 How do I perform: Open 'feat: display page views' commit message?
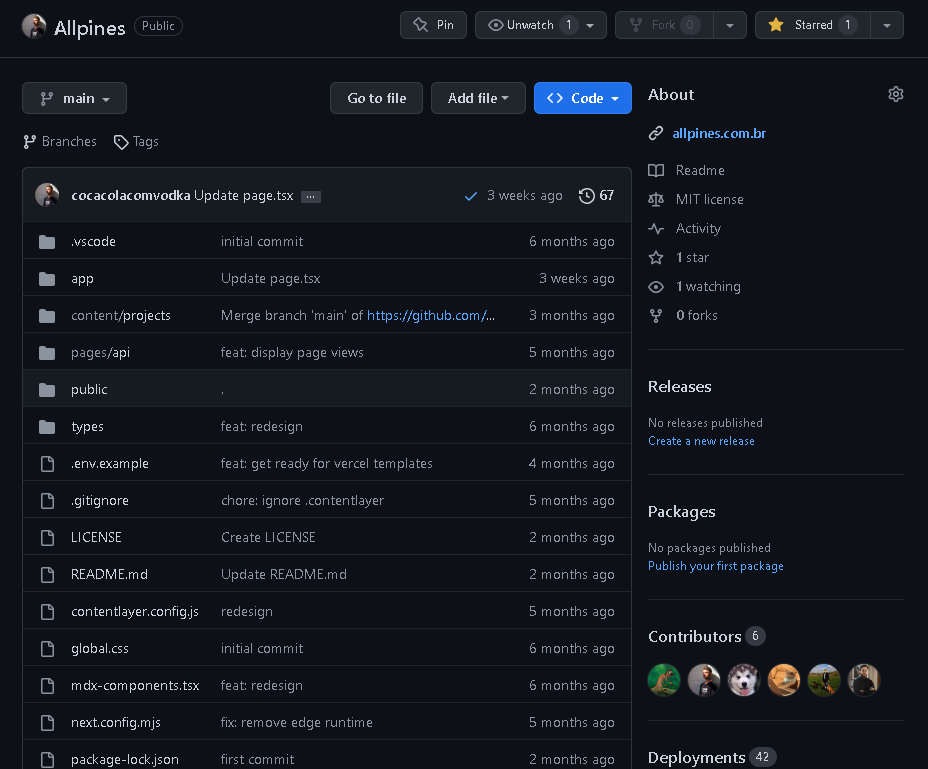(292, 352)
